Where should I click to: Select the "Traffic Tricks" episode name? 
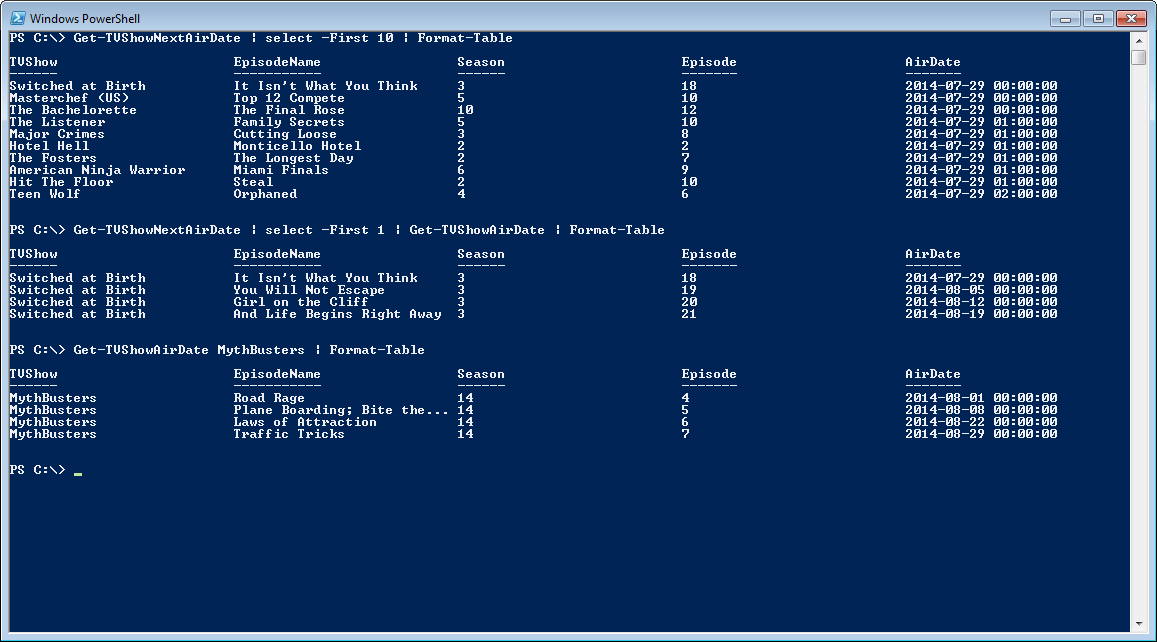pyautogui.click(x=289, y=434)
